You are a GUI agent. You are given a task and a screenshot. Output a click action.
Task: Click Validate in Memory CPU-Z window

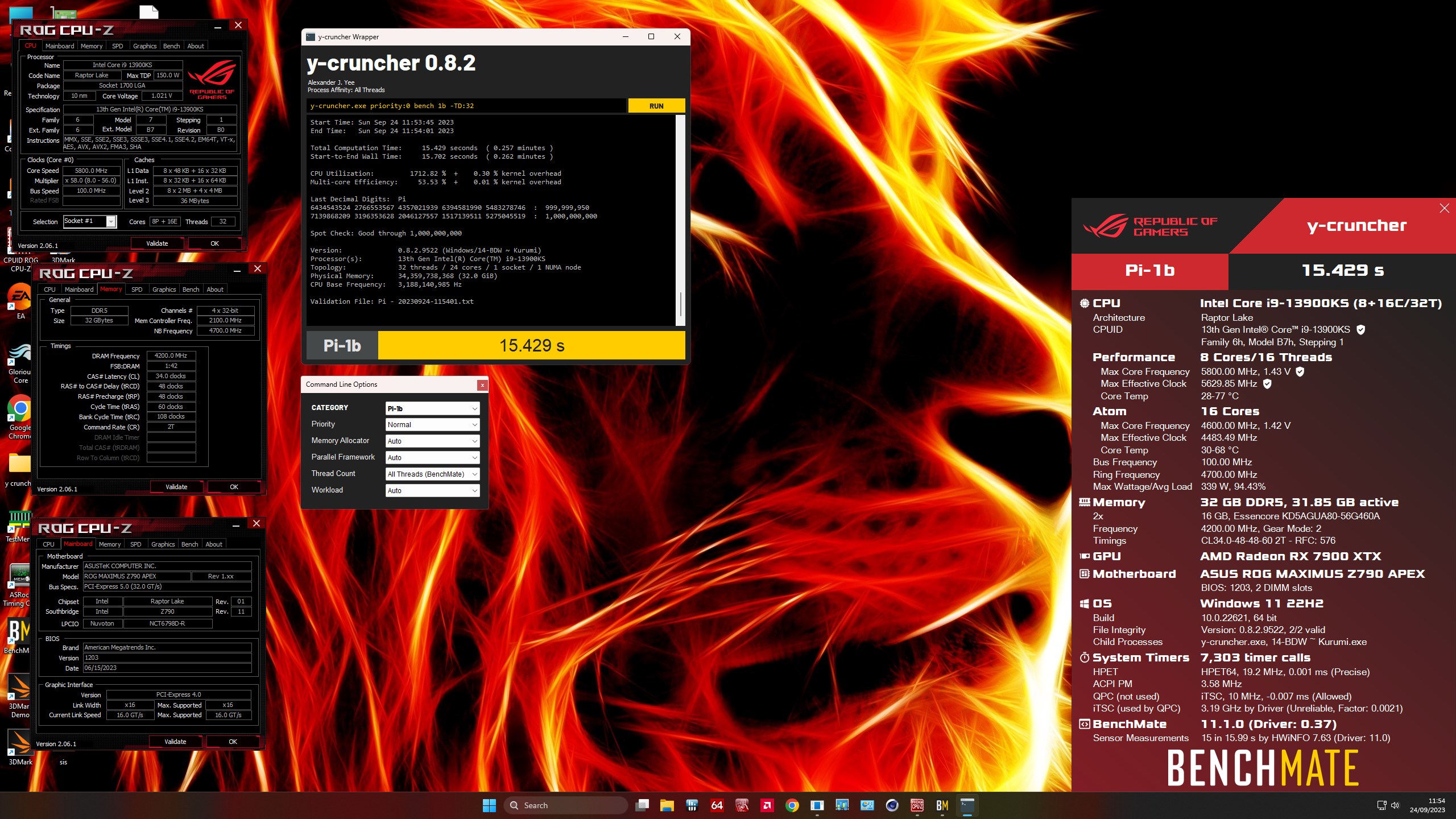coord(176,487)
